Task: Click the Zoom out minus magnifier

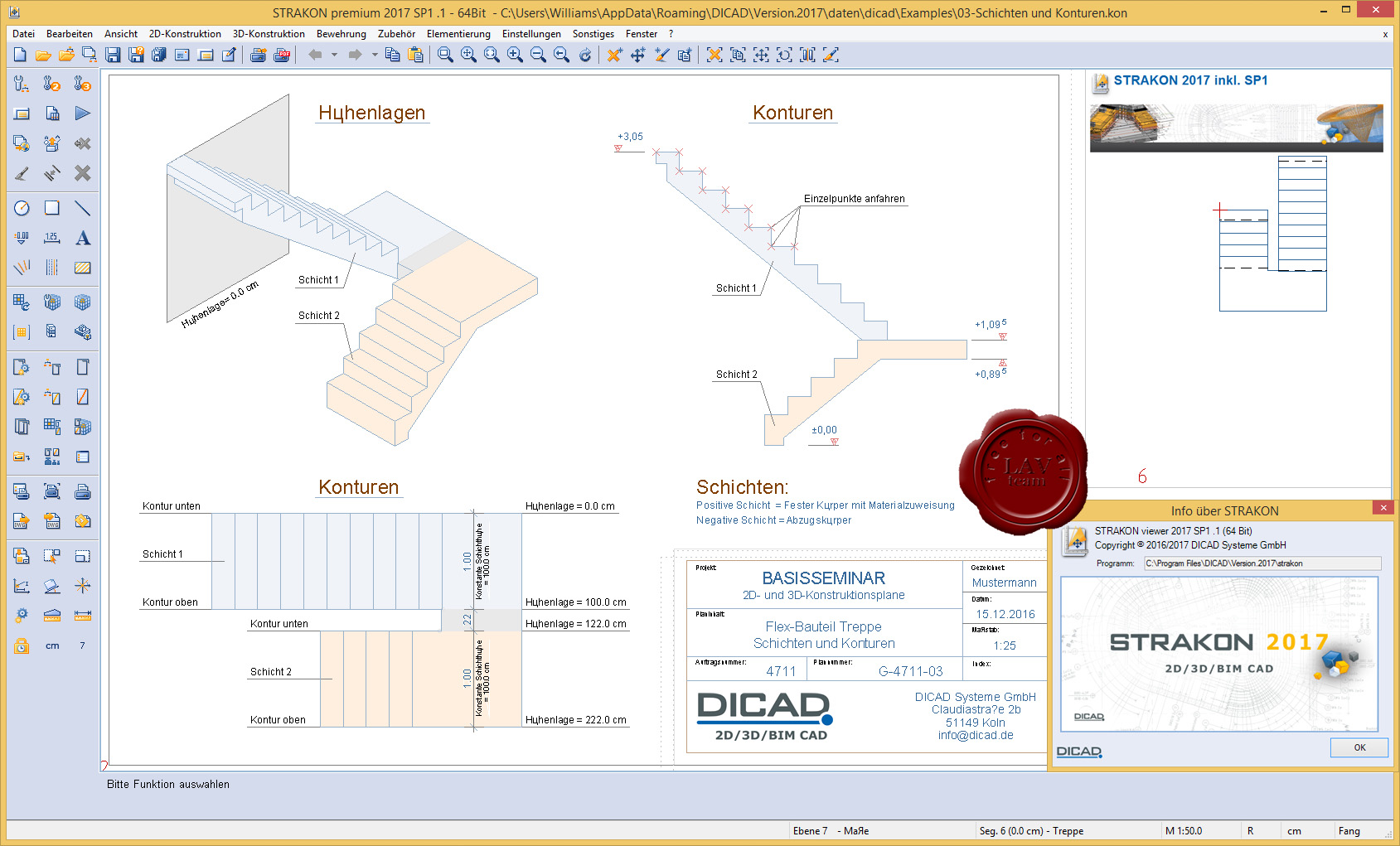Action: click(x=538, y=55)
